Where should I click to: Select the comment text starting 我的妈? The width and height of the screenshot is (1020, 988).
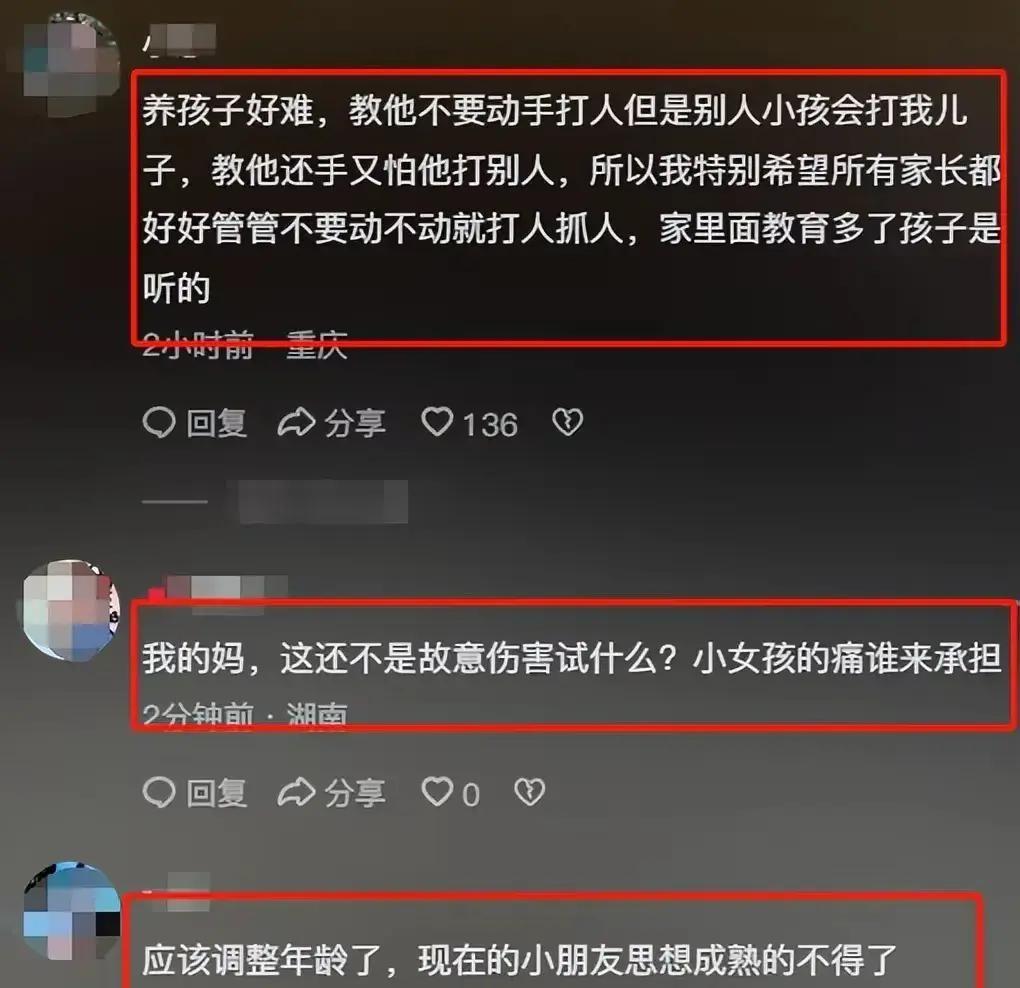(570, 658)
